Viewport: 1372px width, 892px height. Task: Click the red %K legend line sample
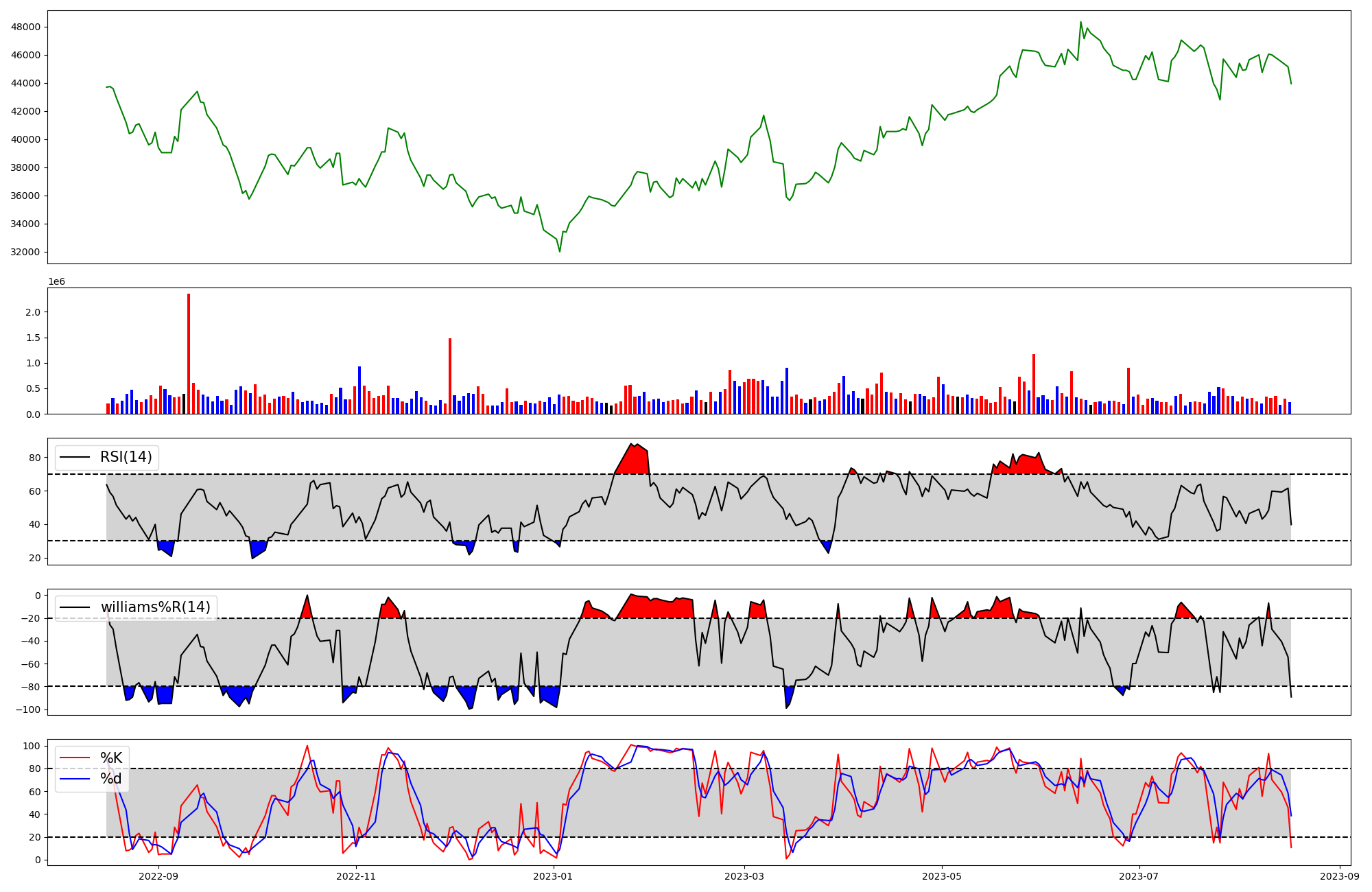point(75,758)
